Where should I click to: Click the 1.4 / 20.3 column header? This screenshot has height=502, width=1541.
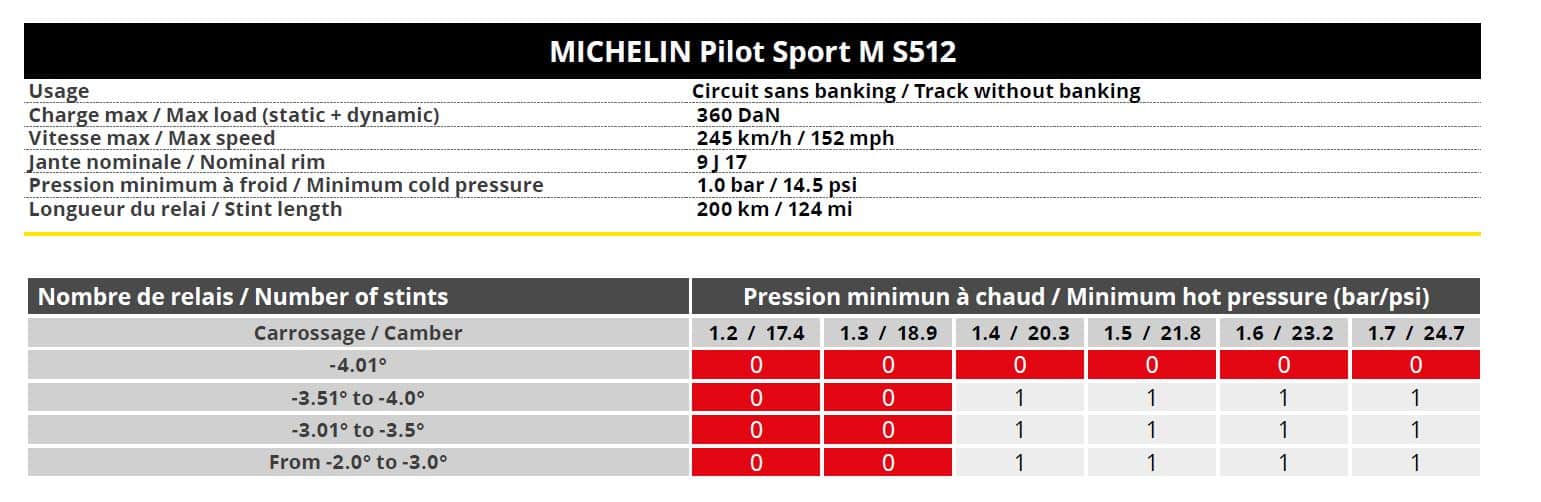pyautogui.click(x=1019, y=333)
